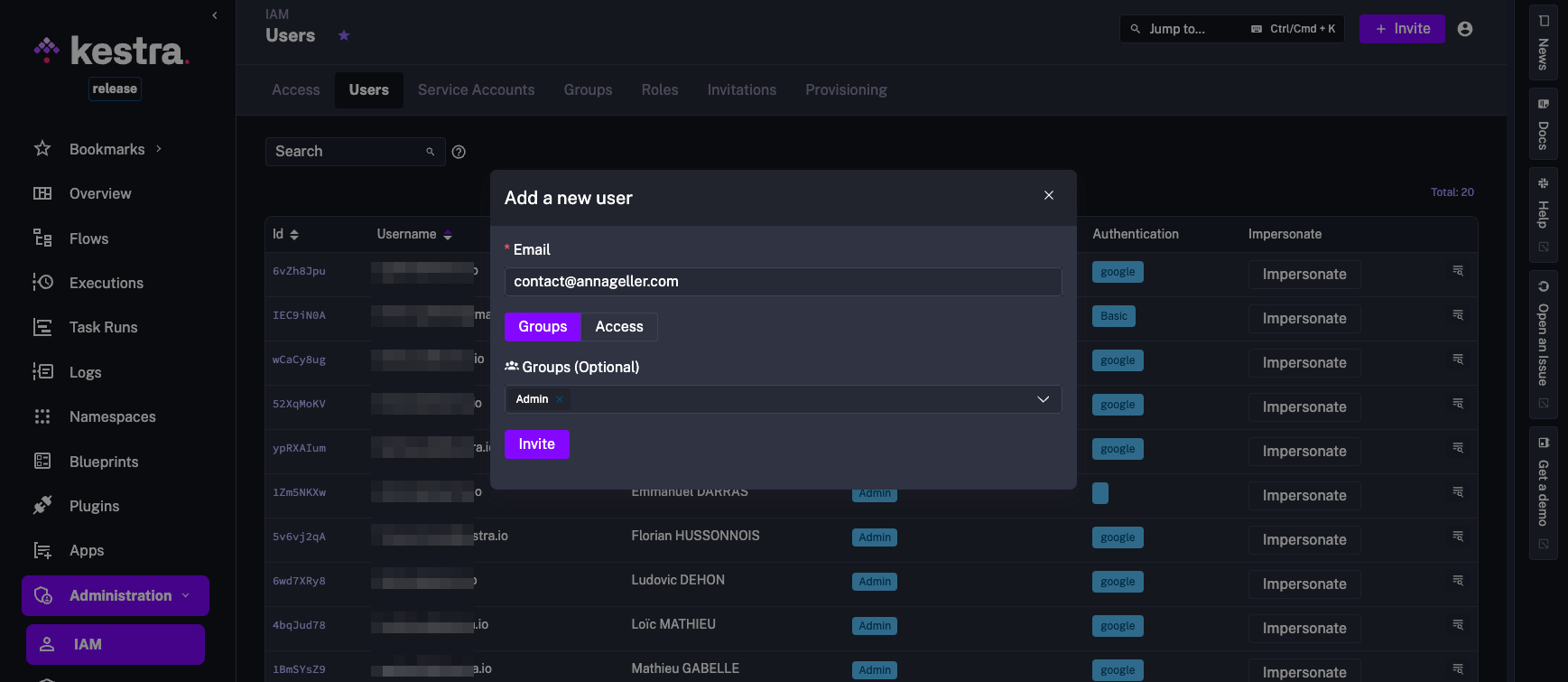Click the Invite button in the dialog
This screenshot has width=1568, height=682.
point(536,444)
